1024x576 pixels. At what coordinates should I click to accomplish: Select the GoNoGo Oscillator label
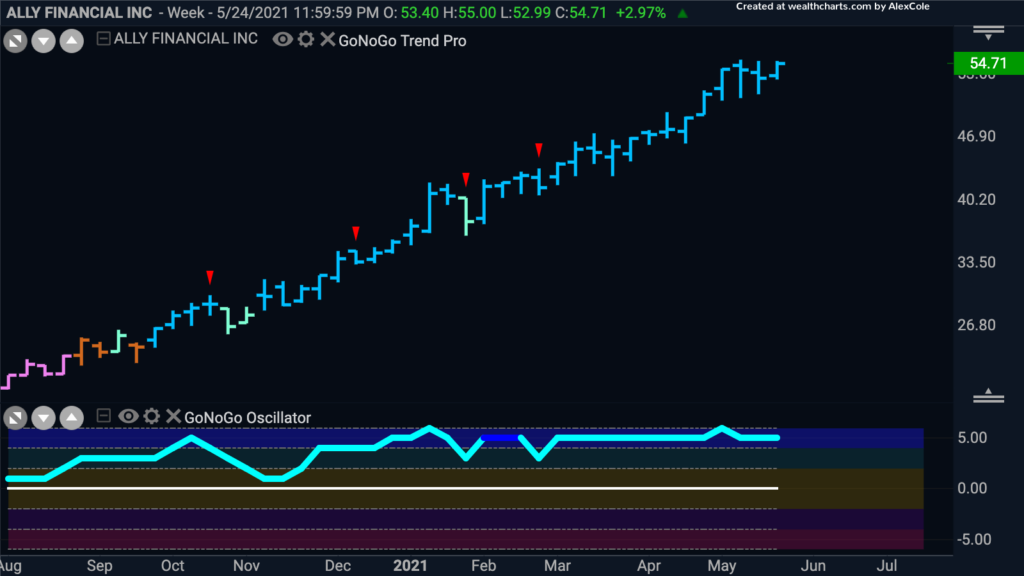(248, 417)
